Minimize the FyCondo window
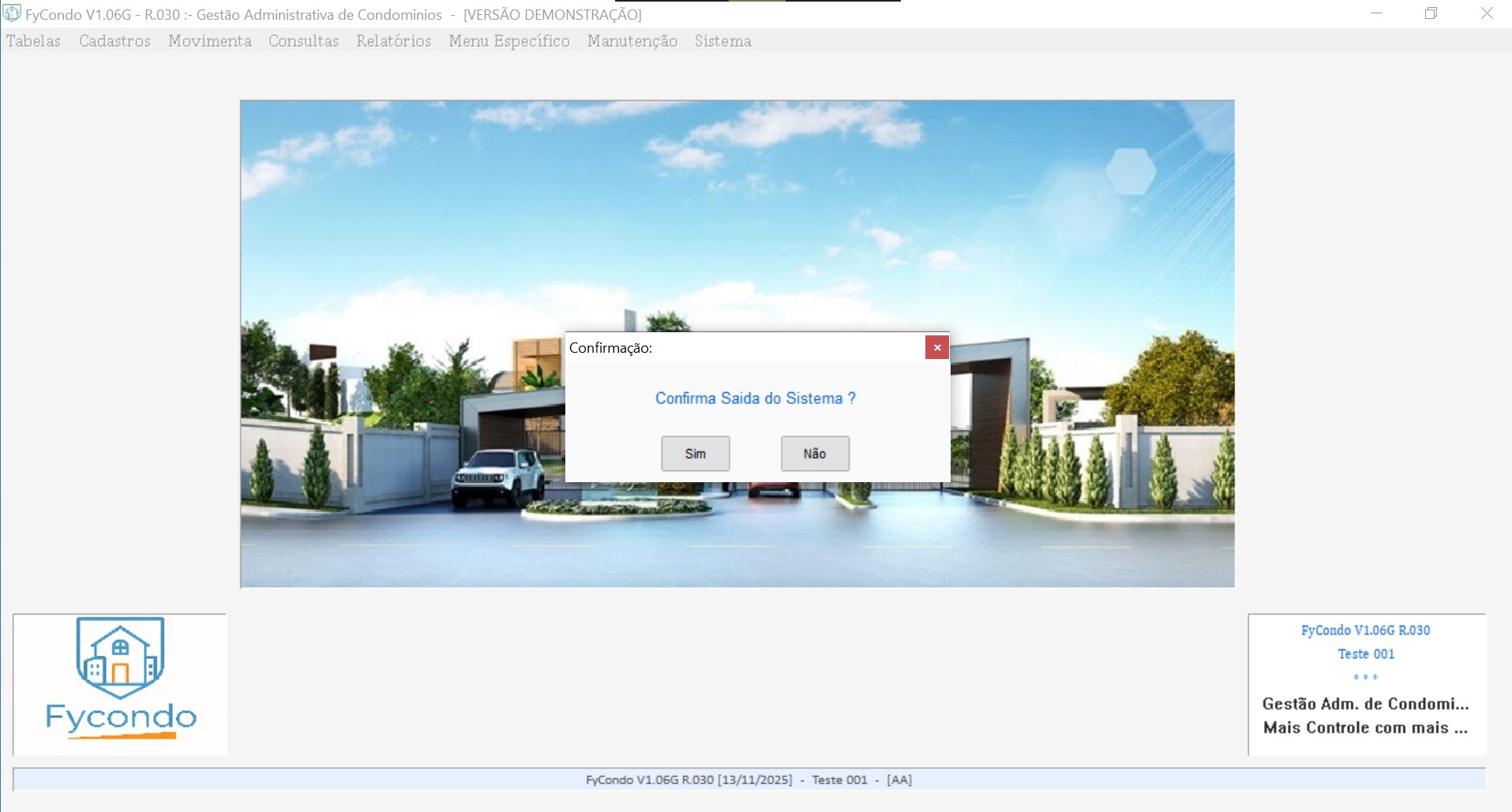This screenshot has height=812, width=1512. [1376, 14]
